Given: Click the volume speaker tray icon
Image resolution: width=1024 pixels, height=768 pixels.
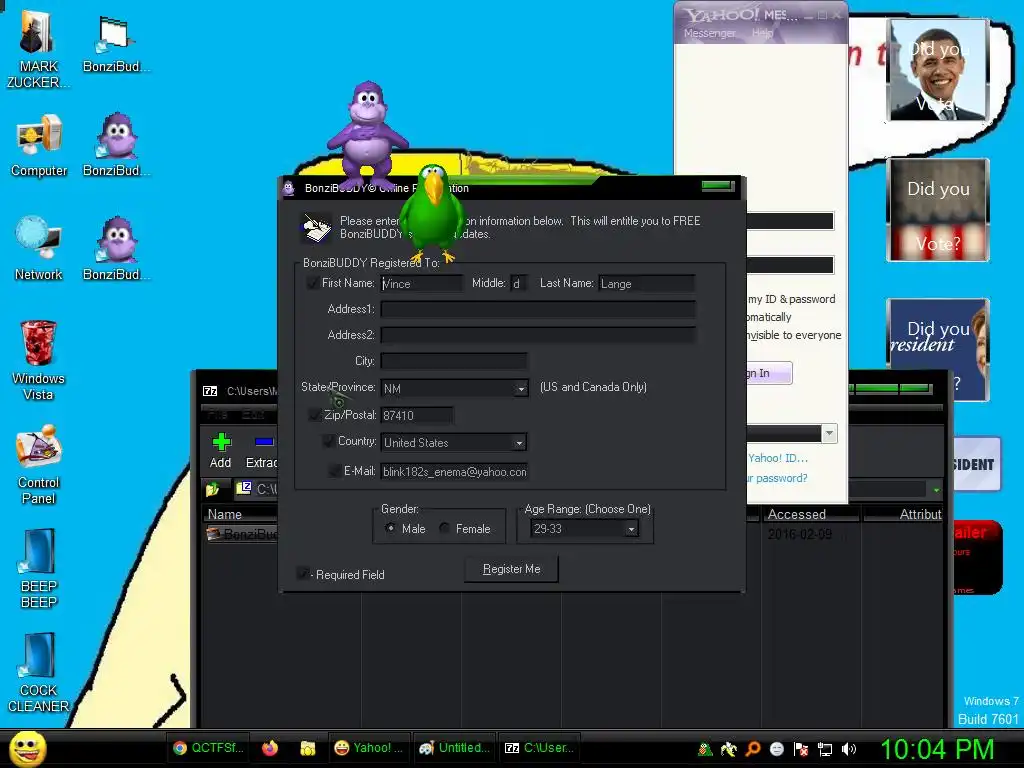Looking at the screenshot, I should pos(848,749).
